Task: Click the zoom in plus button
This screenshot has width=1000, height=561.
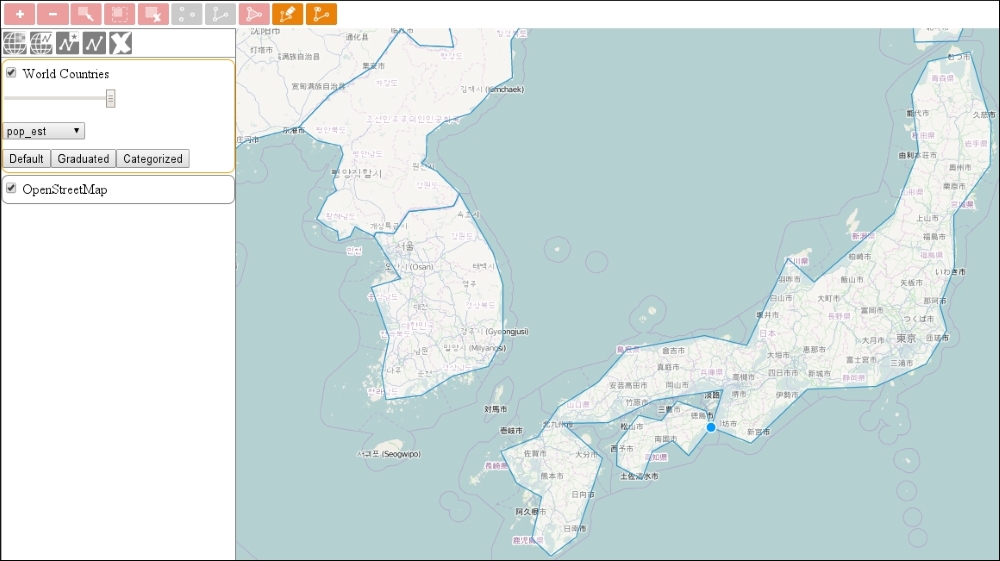Action: click(19, 14)
